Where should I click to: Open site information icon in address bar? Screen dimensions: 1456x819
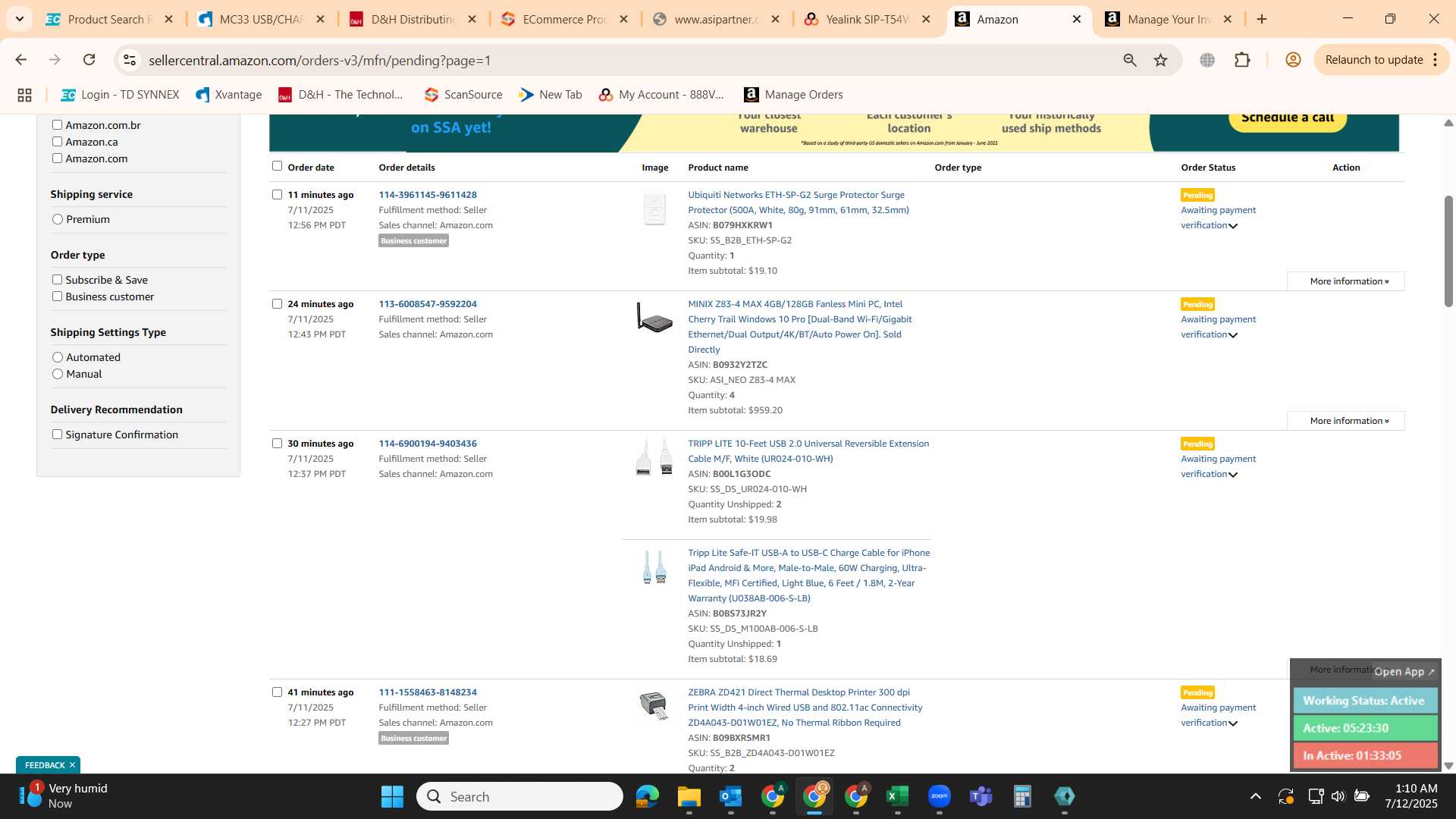pyautogui.click(x=130, y=60)
